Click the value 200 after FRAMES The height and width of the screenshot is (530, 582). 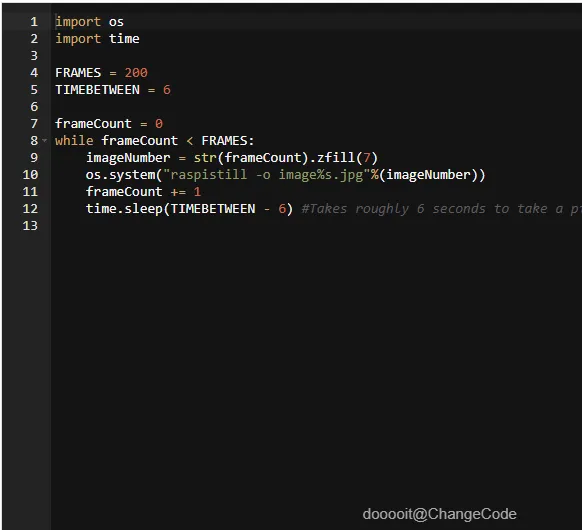136,73
